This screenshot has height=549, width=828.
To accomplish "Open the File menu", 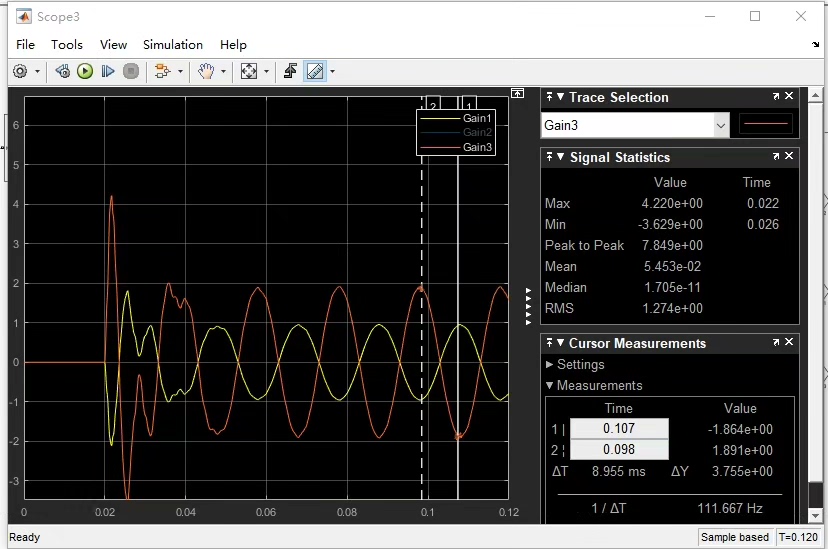I will [25, 45].
